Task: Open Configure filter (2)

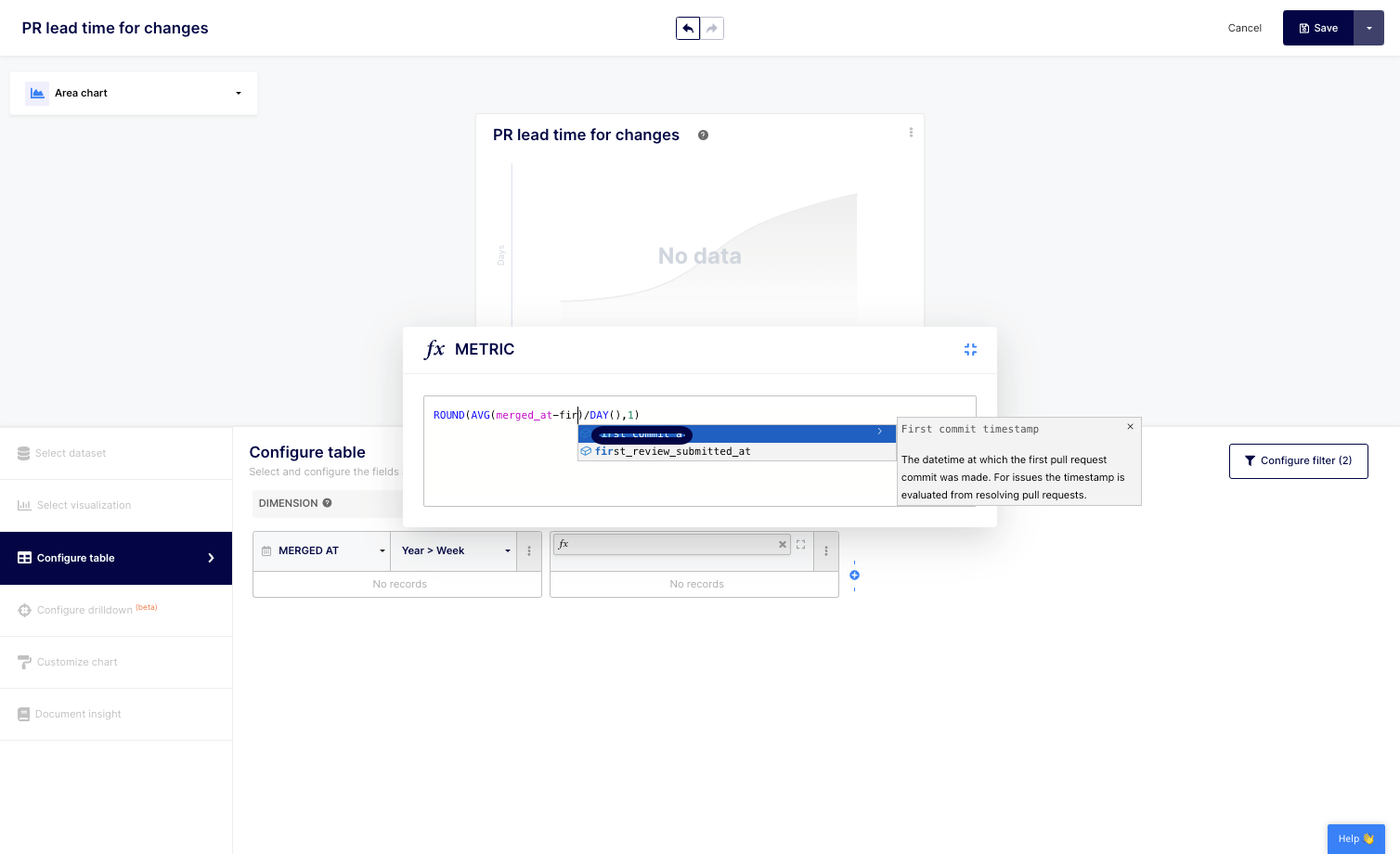Action: (x=1298, y=461)
